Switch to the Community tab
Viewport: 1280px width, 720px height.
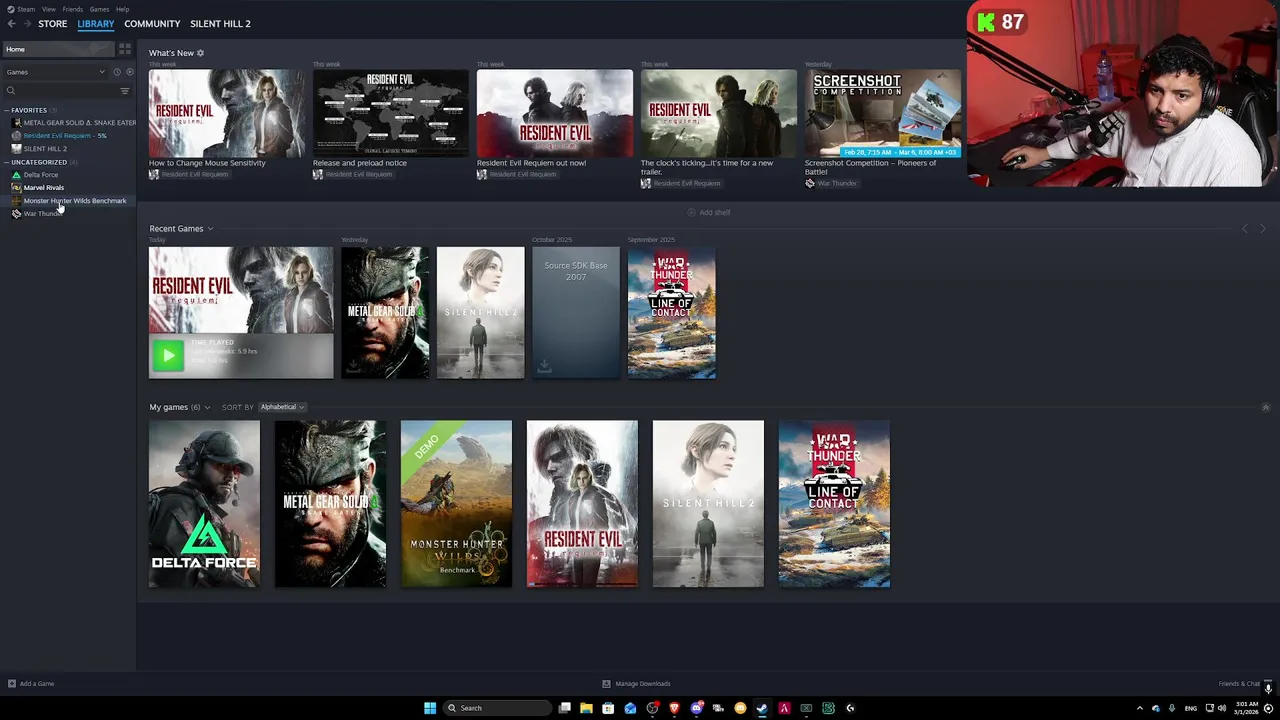click(x=152, y=24)
